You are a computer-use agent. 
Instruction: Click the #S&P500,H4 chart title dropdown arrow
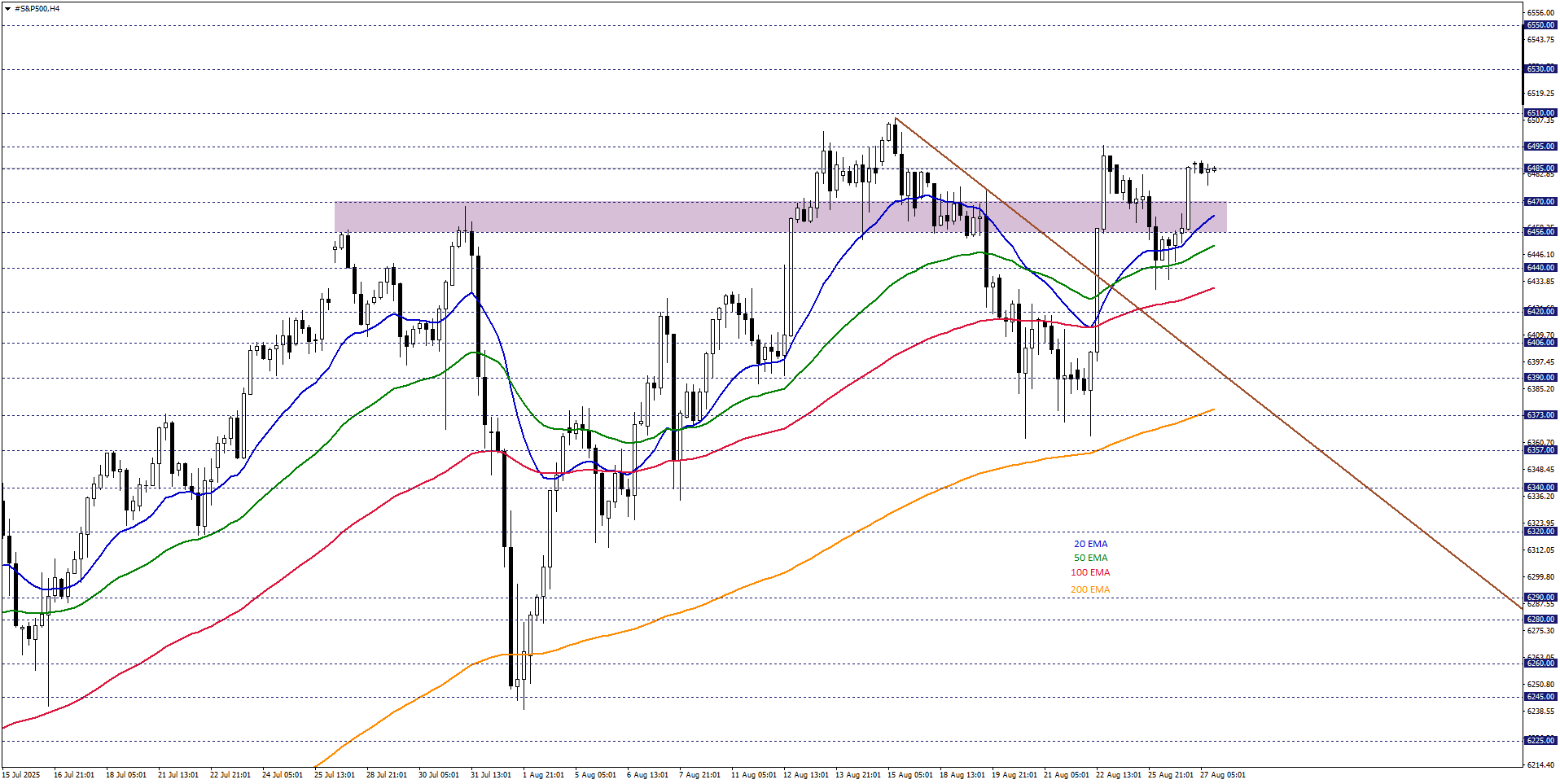[7, 9]
